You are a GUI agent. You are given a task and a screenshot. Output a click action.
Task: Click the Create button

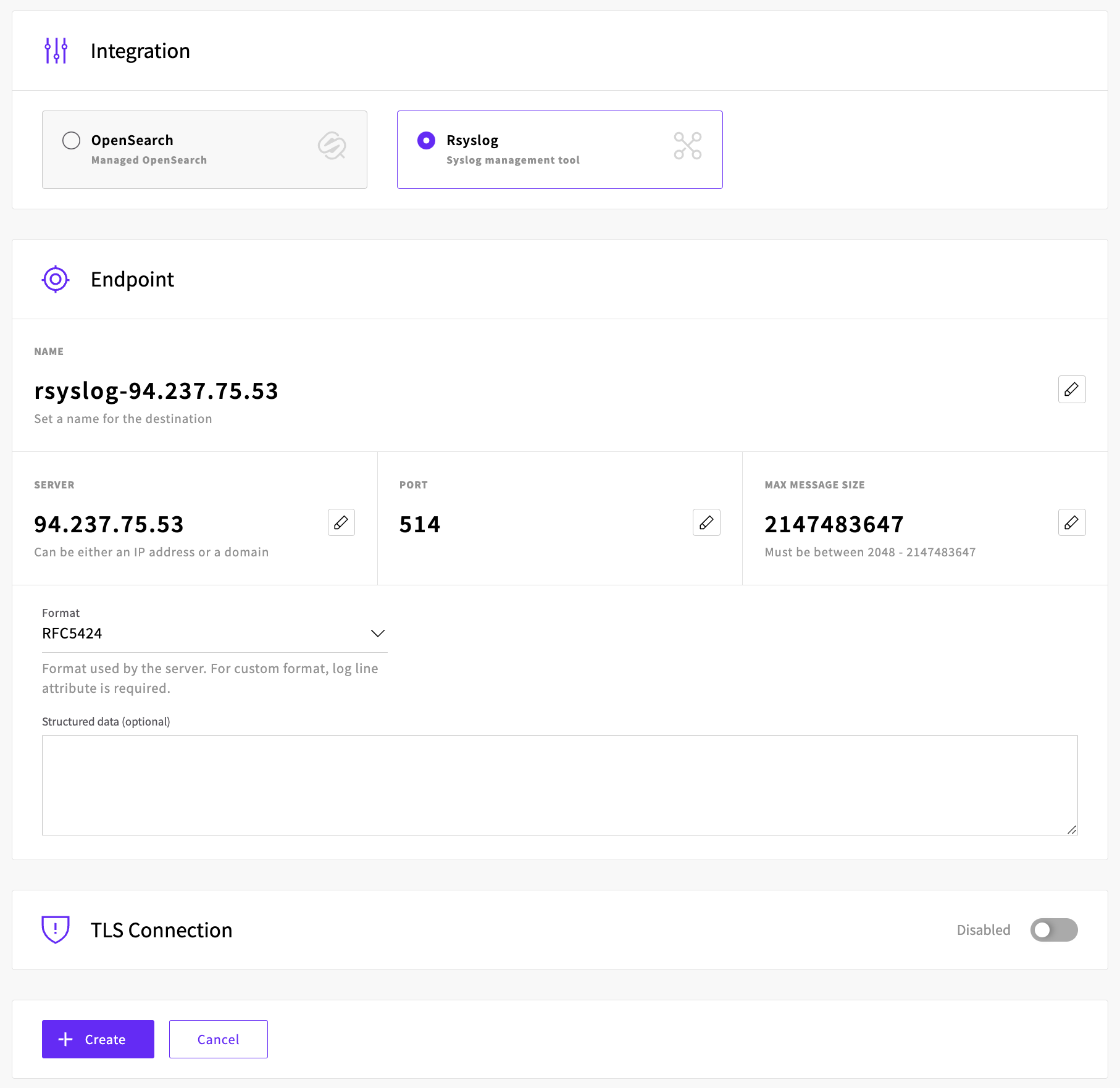(x=98, y=1039)
